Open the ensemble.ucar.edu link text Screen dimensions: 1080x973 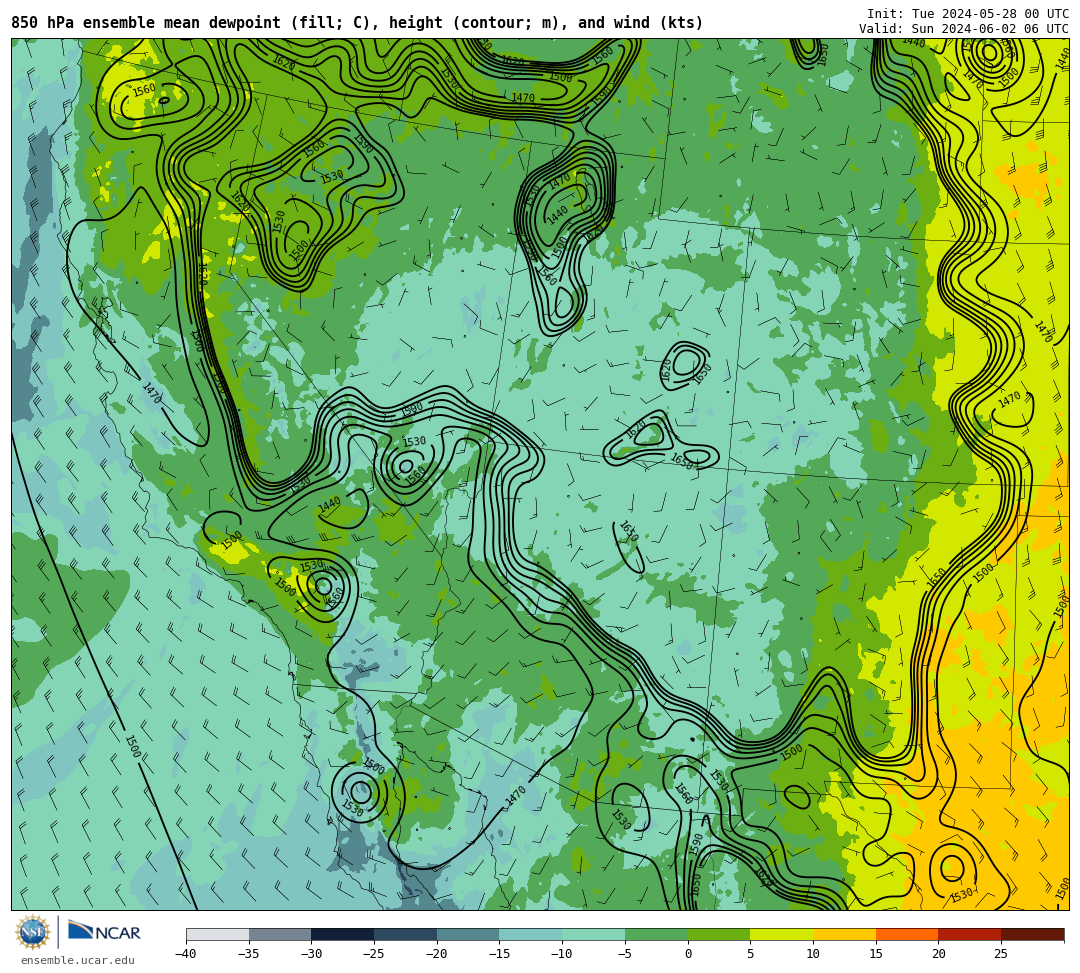click(x=78, y=960)
